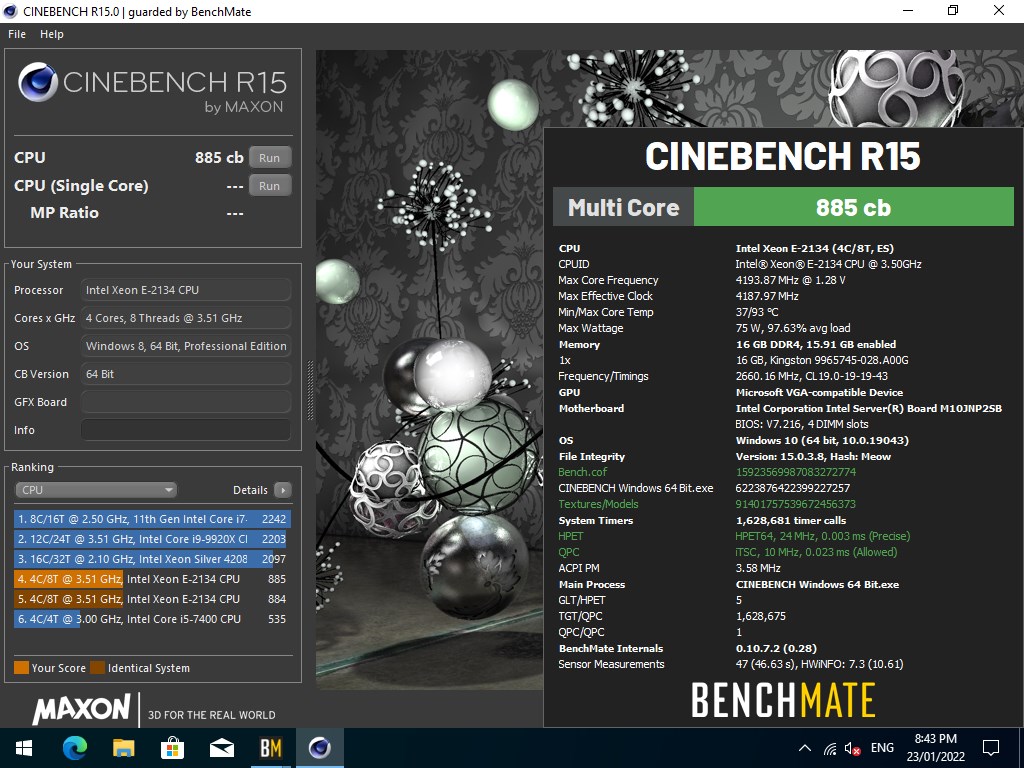Click the BENCHMATE logo

783,699
